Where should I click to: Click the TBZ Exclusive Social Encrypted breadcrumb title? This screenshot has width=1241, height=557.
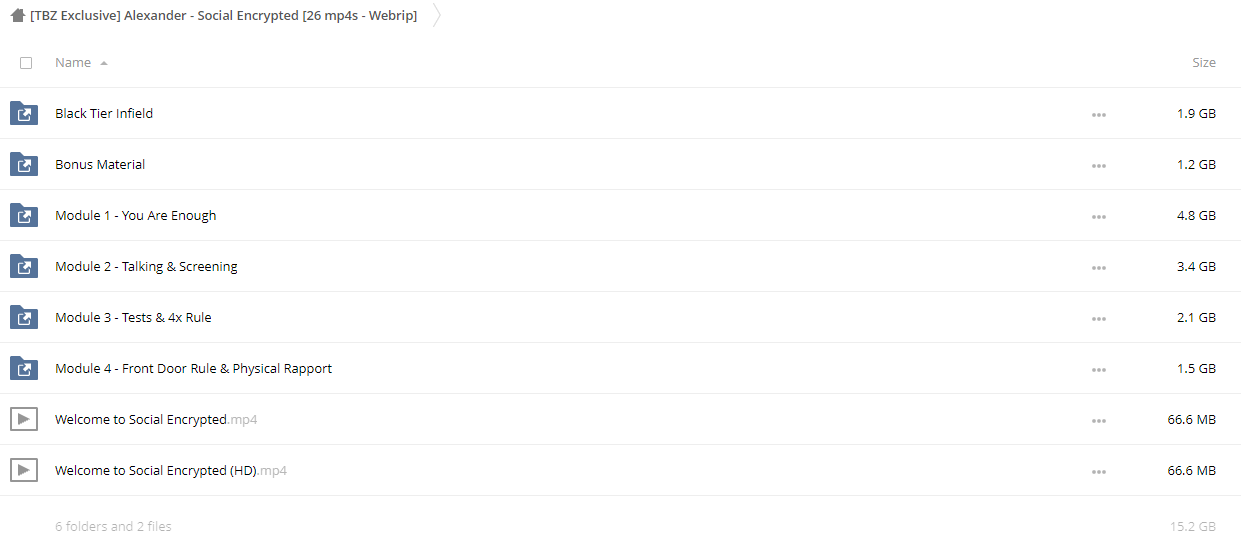tap(223, 16)
